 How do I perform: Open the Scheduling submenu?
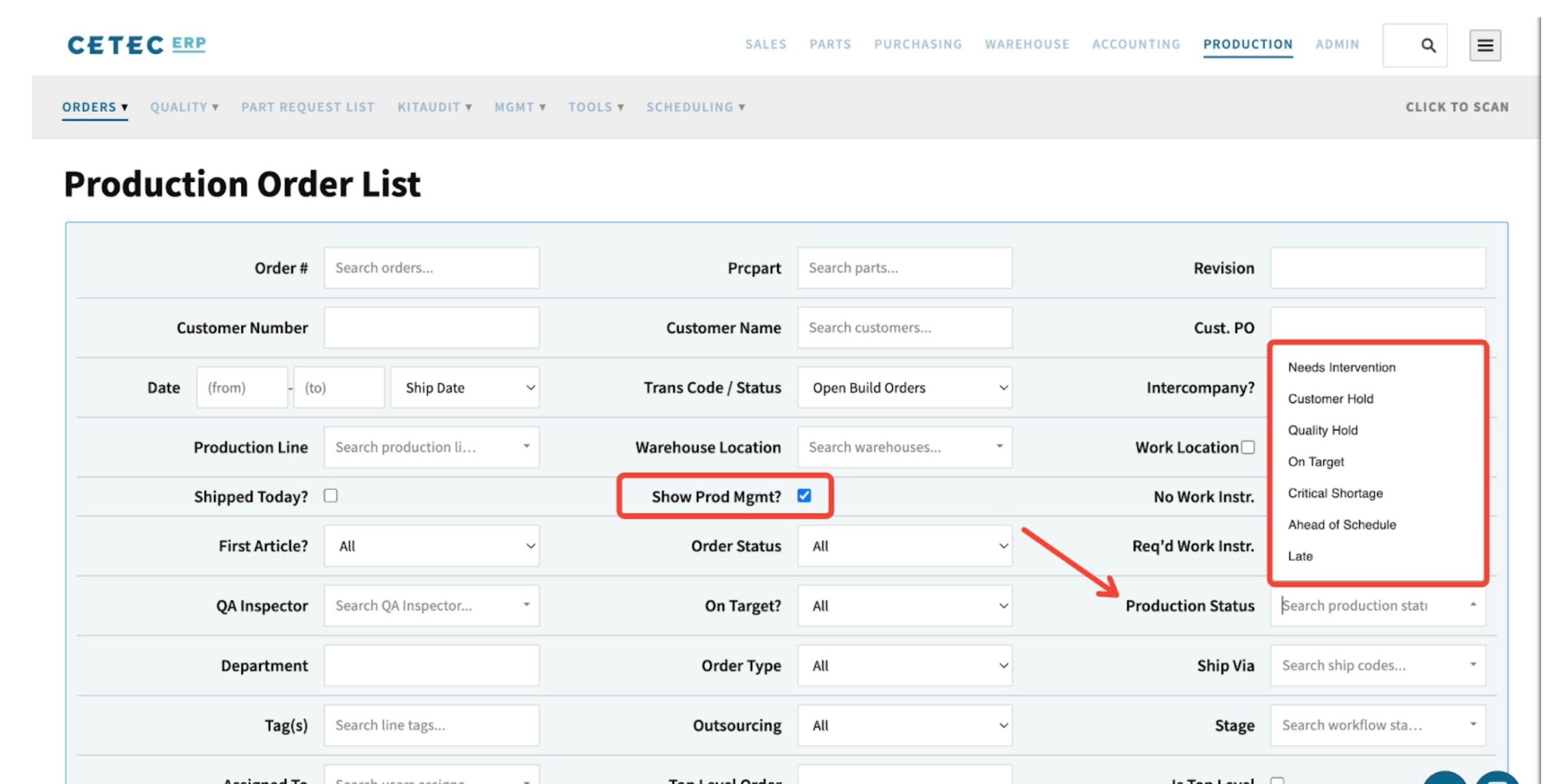(x=695, y=107)
